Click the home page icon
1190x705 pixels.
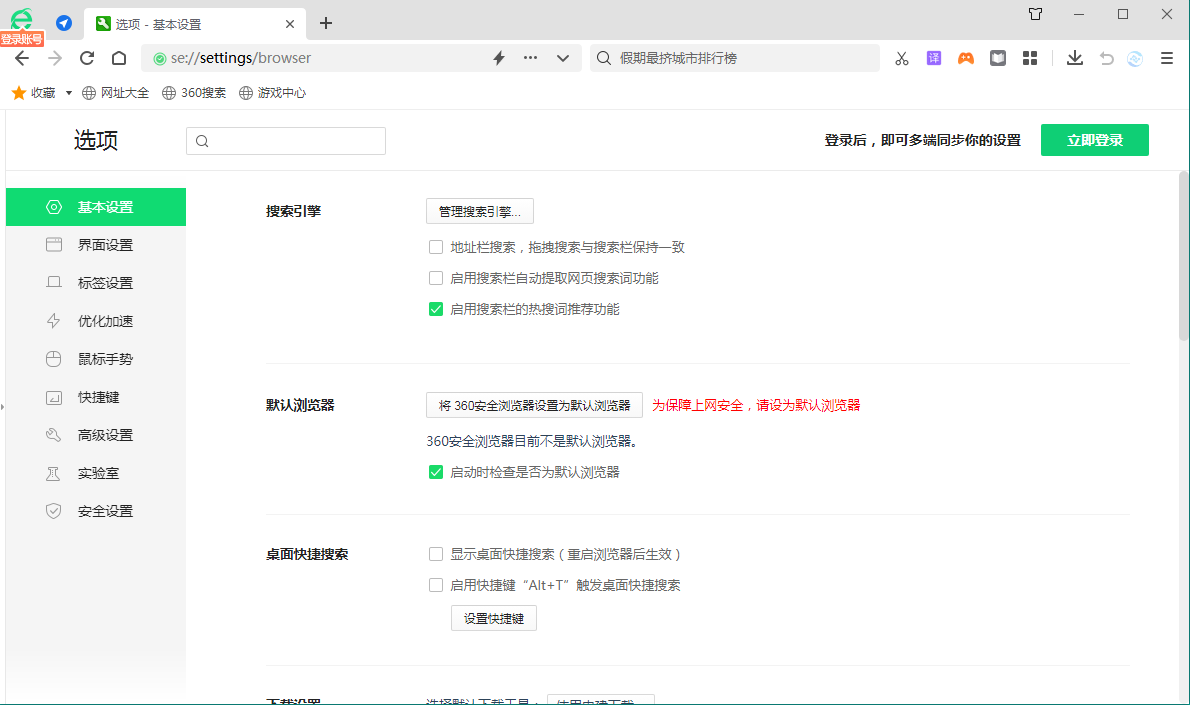click(119, 58)
